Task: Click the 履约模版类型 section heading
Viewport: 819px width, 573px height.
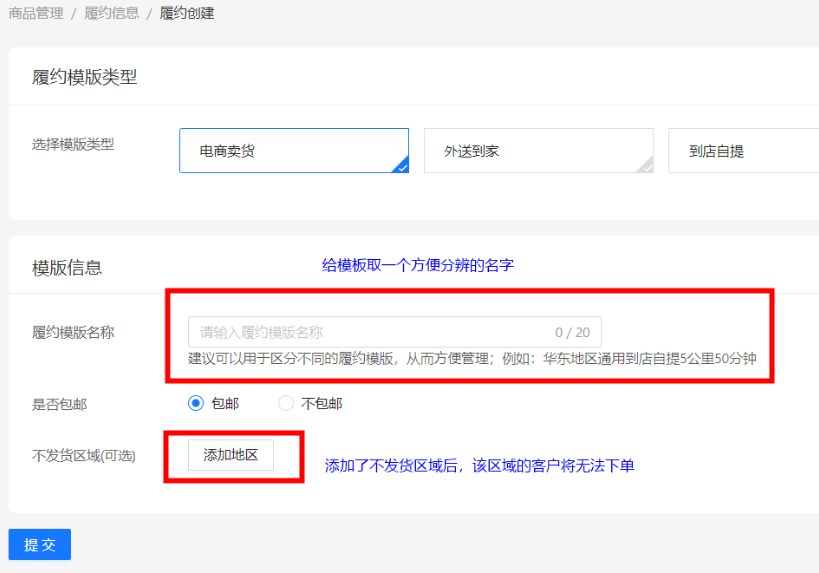Action: 85,77
